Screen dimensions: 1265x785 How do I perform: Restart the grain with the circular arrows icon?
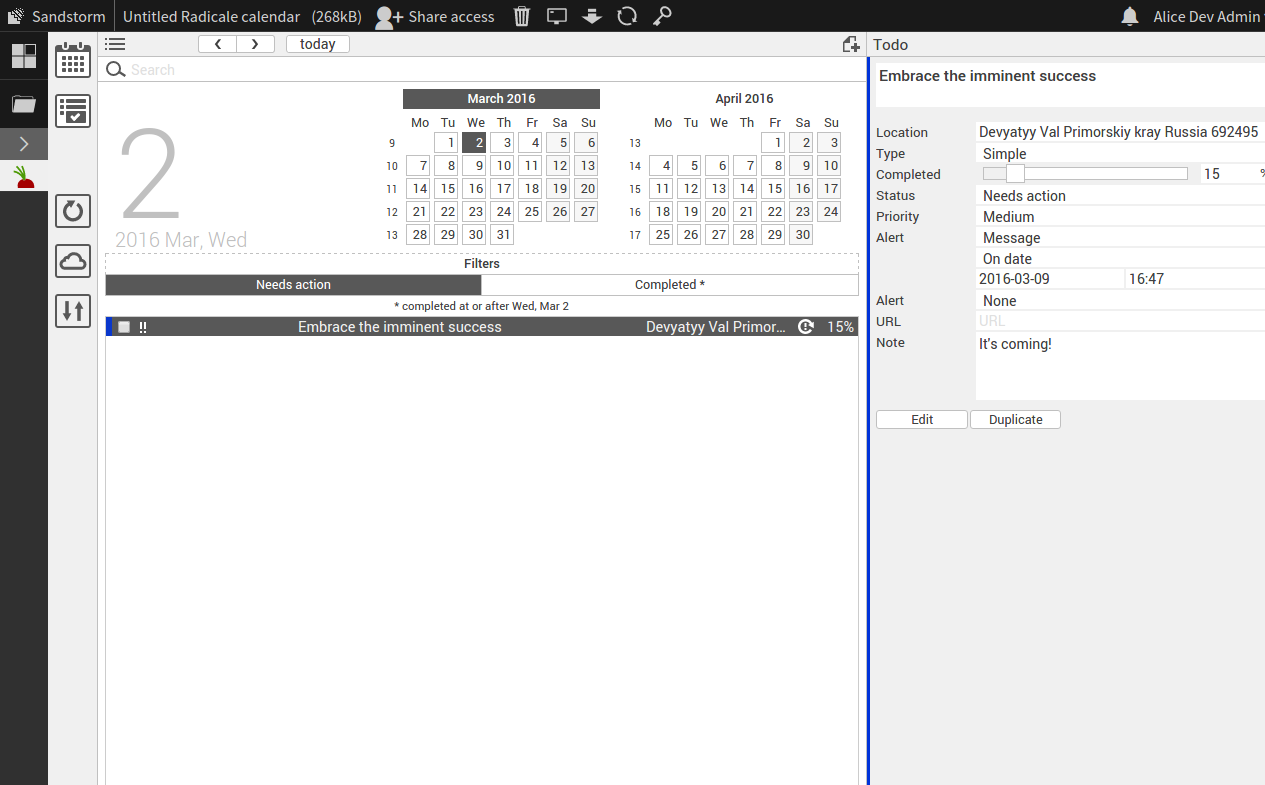pyautogui.click(x=627, y=16)
